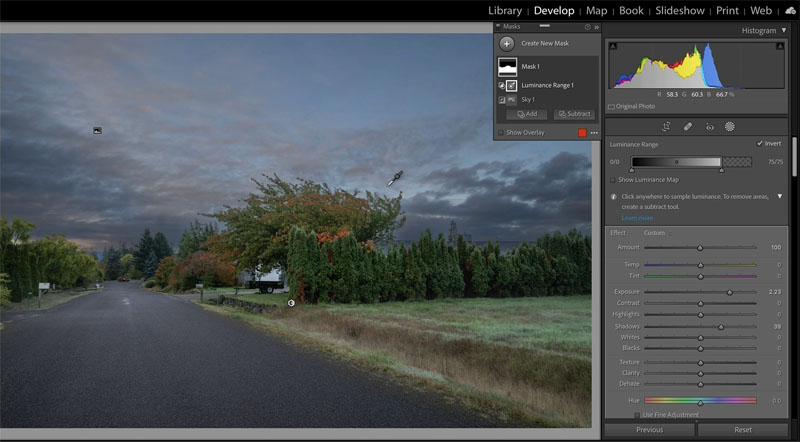
Task: Select the Crop overlay tool
Action: point(666,127)
